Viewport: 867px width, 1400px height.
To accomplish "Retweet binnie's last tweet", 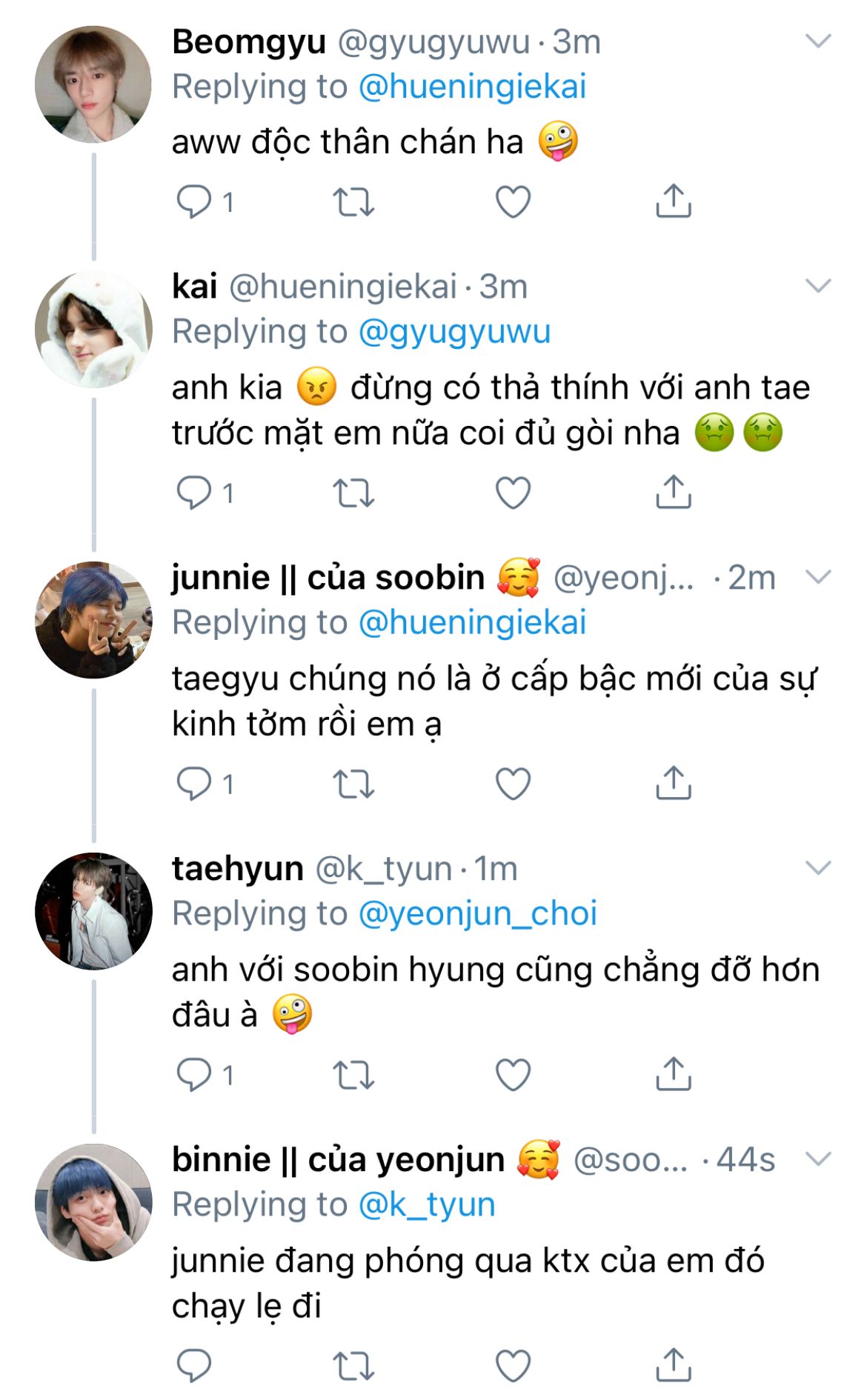I will pyautogui.click(x=353, y=1366).
